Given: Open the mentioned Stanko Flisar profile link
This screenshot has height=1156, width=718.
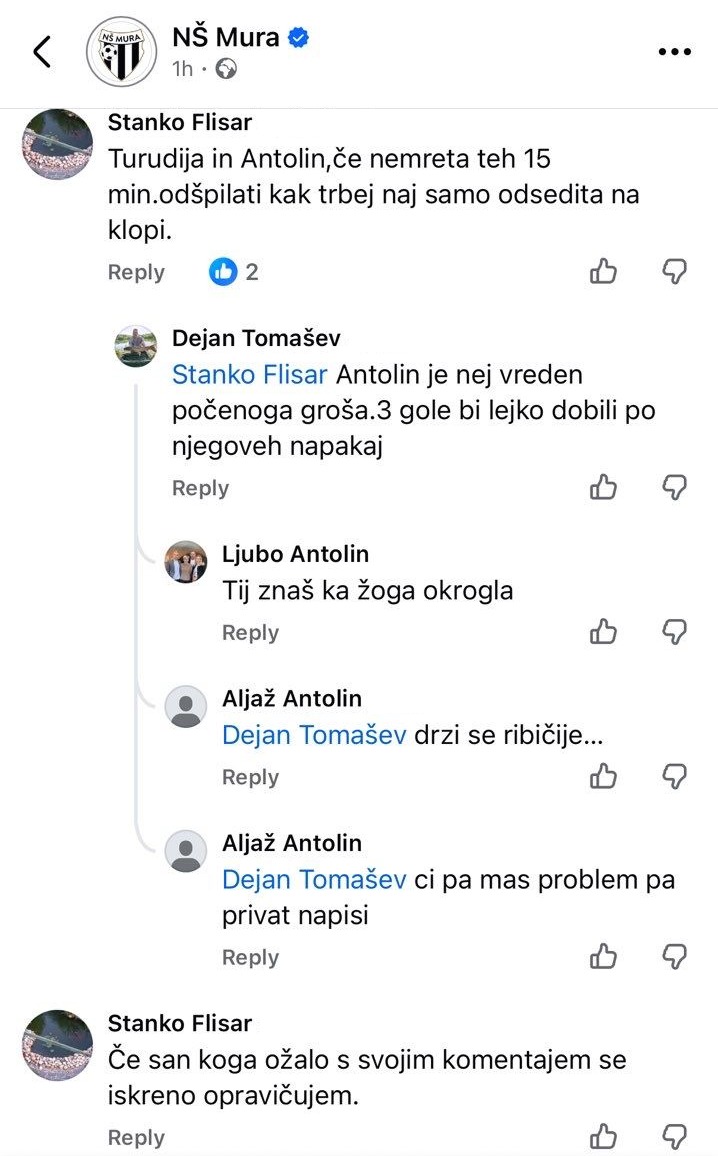Looking at the screenshot, I should (x=249, y=375).
